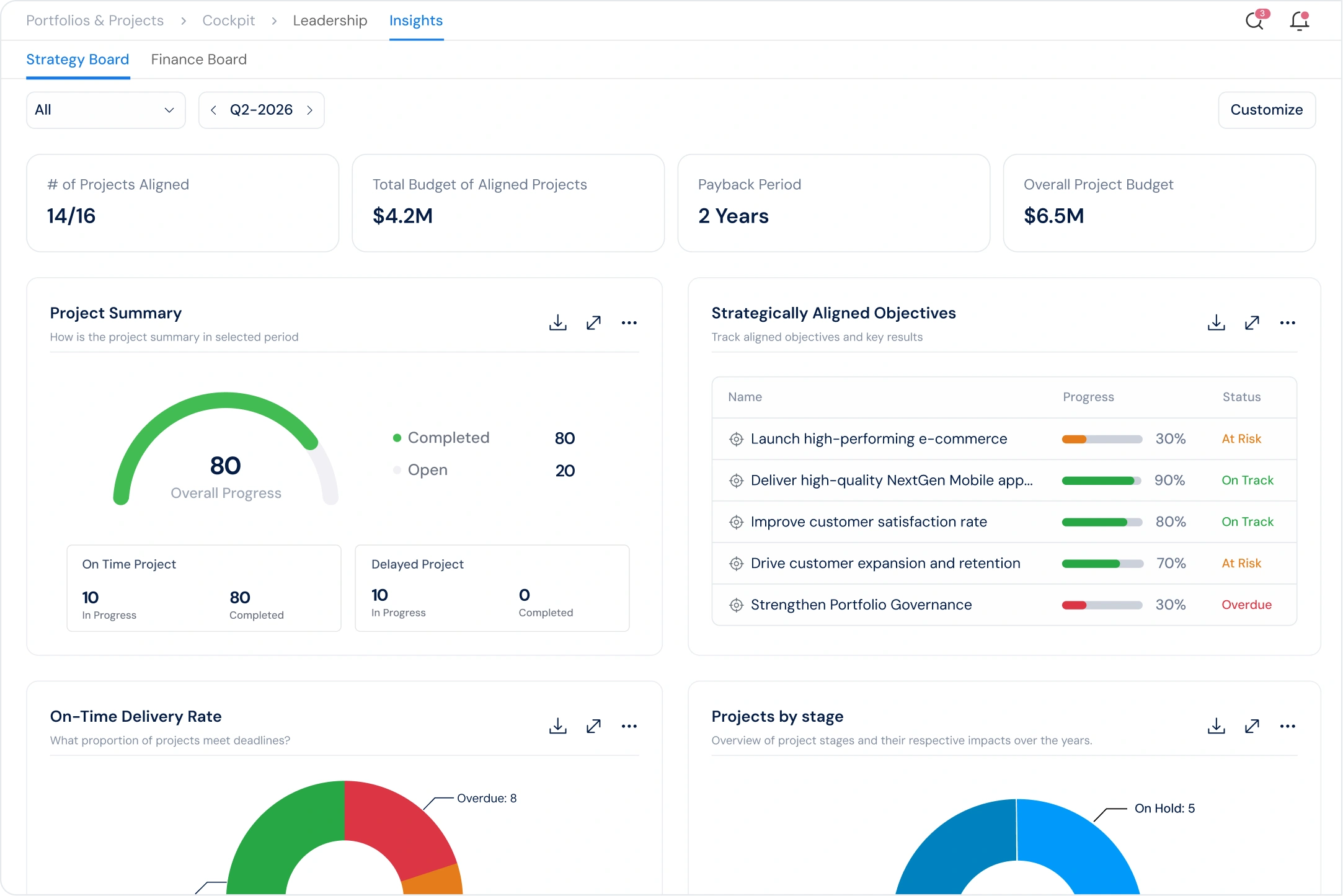Image resolution: width=1343 pixels, height=896 pixels.
Task: Click the # of Projects Aligned card
Action: tap(183, 203)
